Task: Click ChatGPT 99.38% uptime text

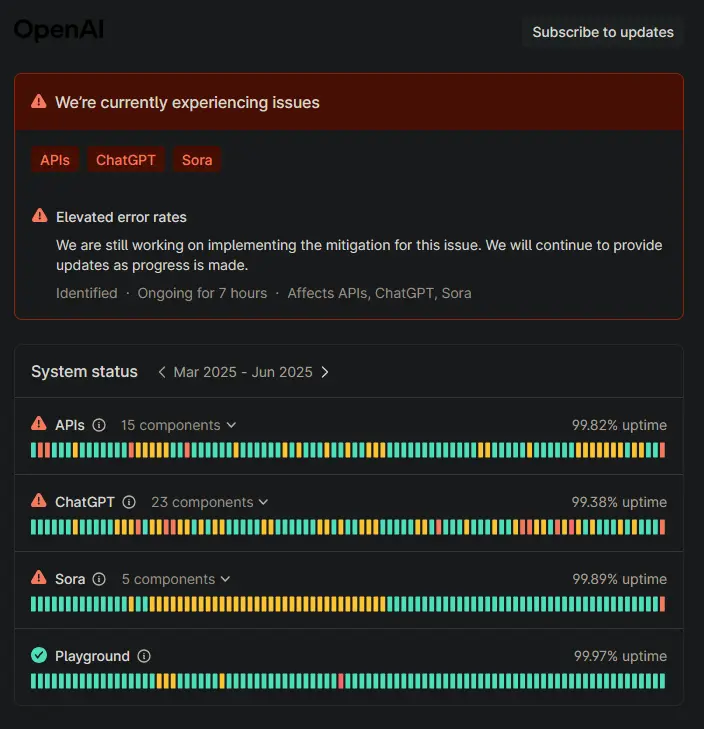Action: (619, 502)
